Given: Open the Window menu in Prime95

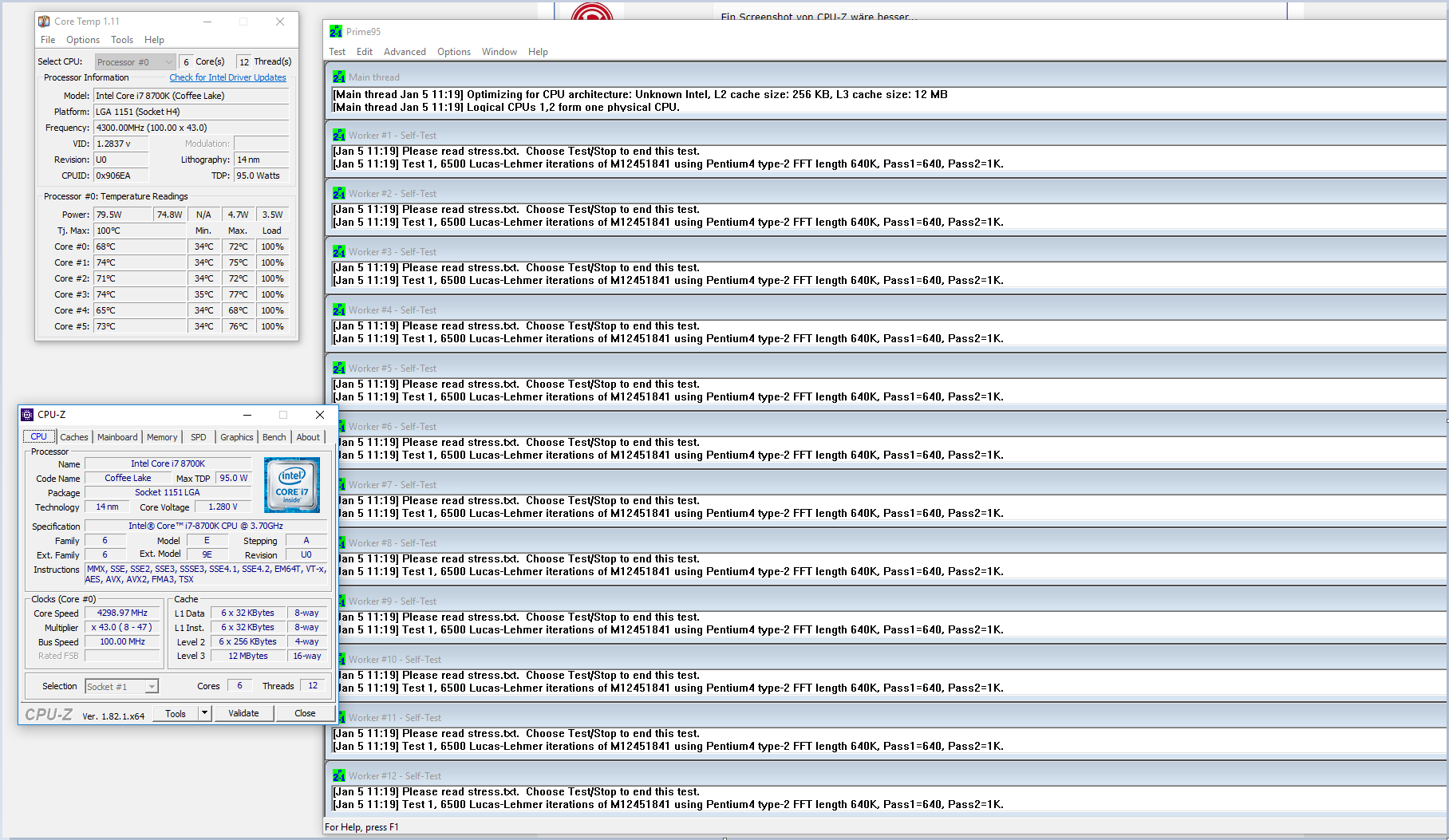Looking at the screenshot, I should click(x=499, y=52).
